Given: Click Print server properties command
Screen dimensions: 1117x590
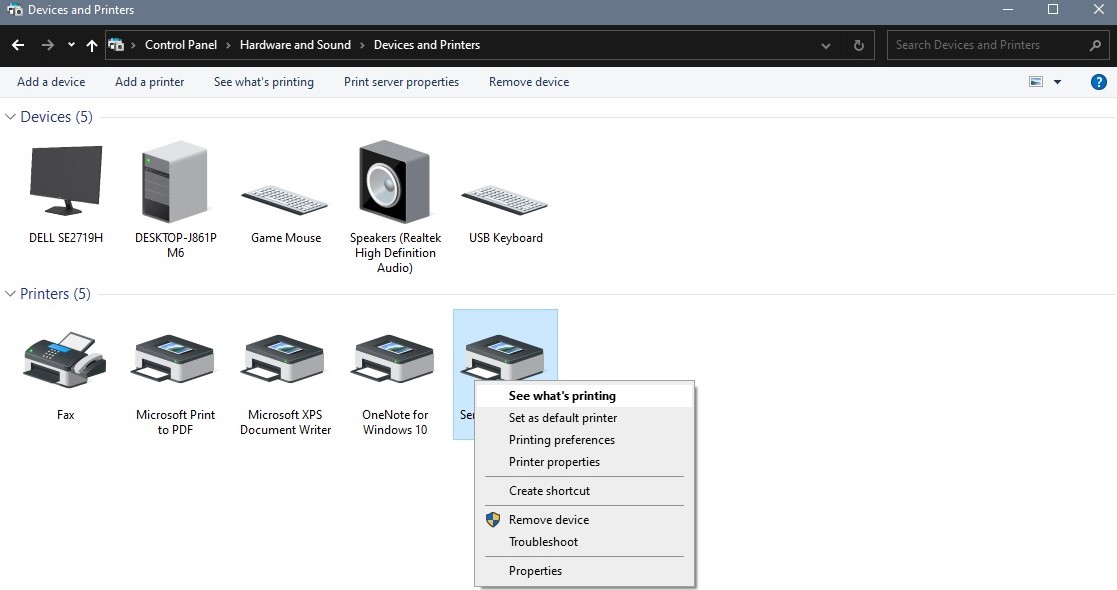Looking at the screenshot, I should [401, 82].
